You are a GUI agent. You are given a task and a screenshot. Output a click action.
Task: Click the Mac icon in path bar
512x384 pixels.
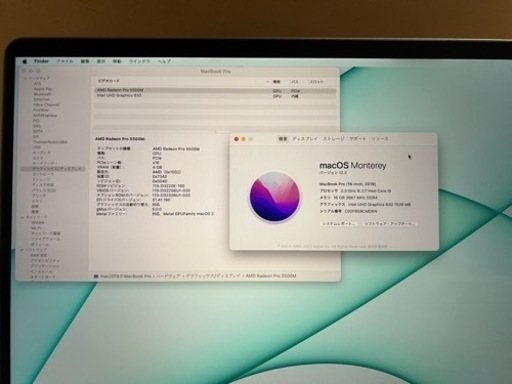pos(96,276)
